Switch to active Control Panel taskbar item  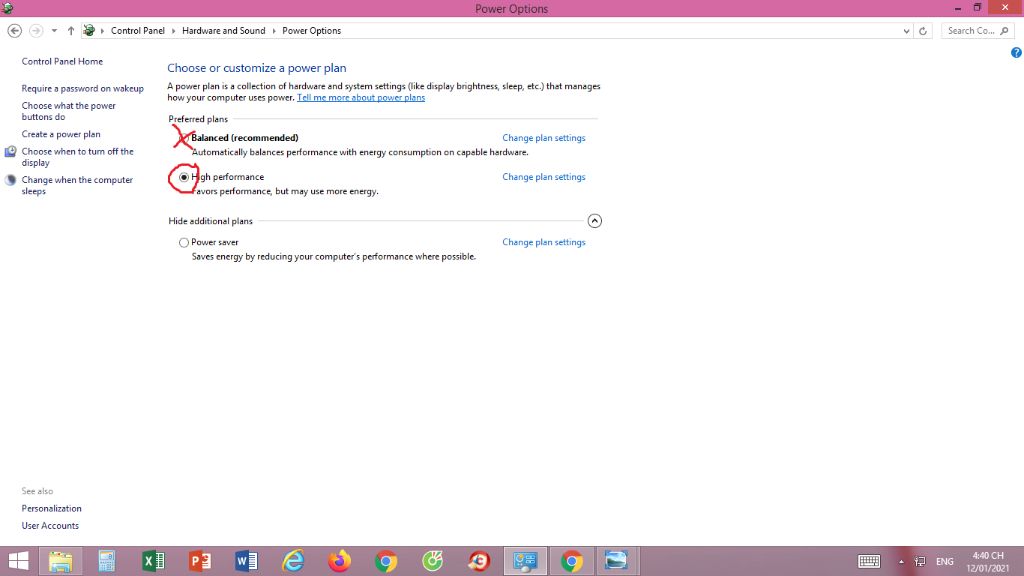[x=525, y=561]
